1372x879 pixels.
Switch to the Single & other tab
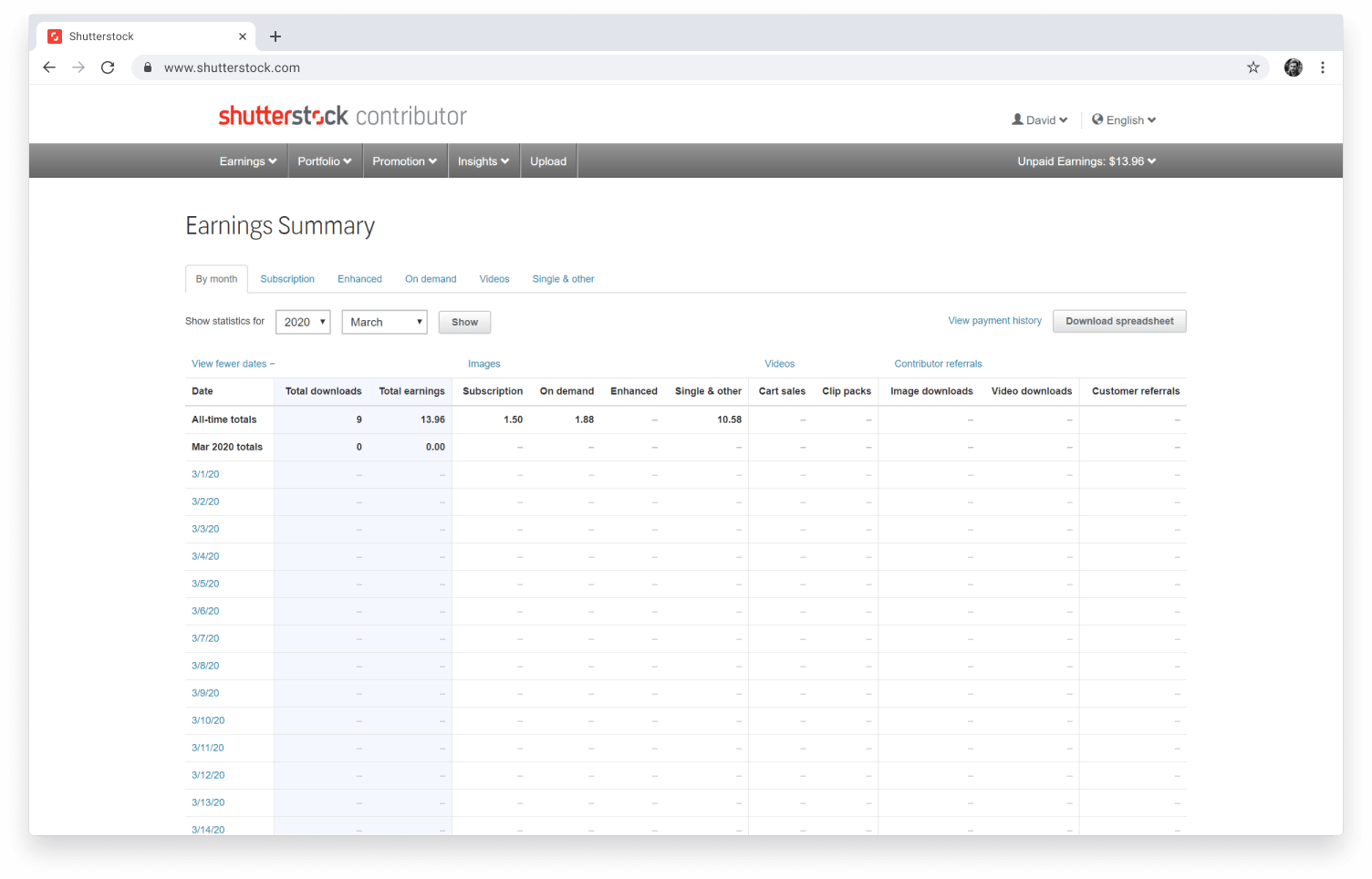tap(563, 279)
